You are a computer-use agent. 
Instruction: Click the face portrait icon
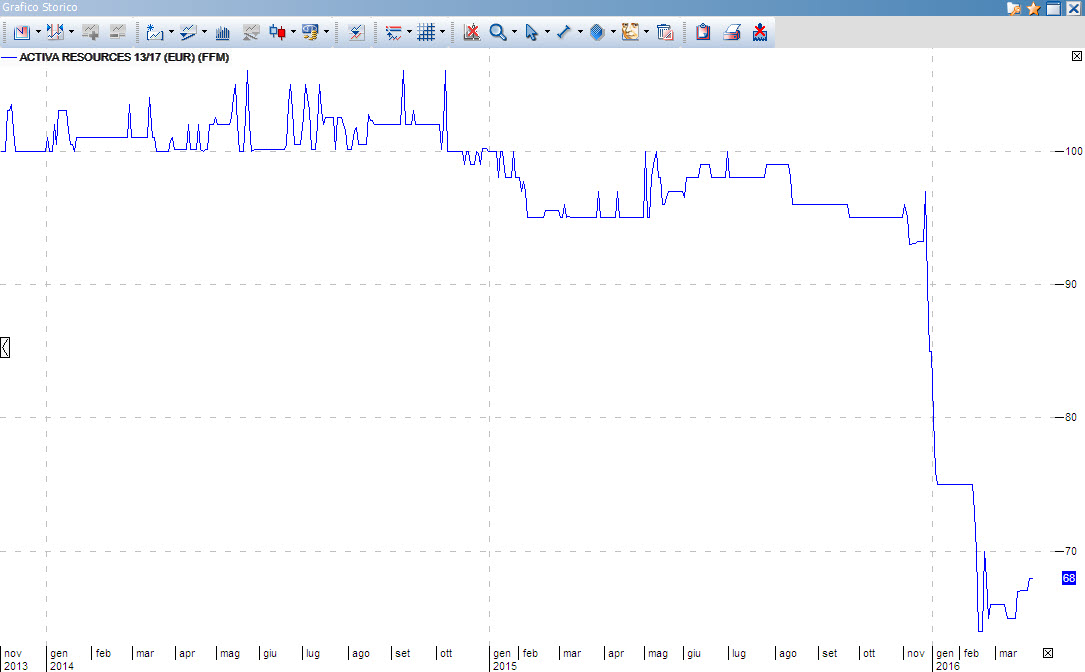(x=630, y=33)
